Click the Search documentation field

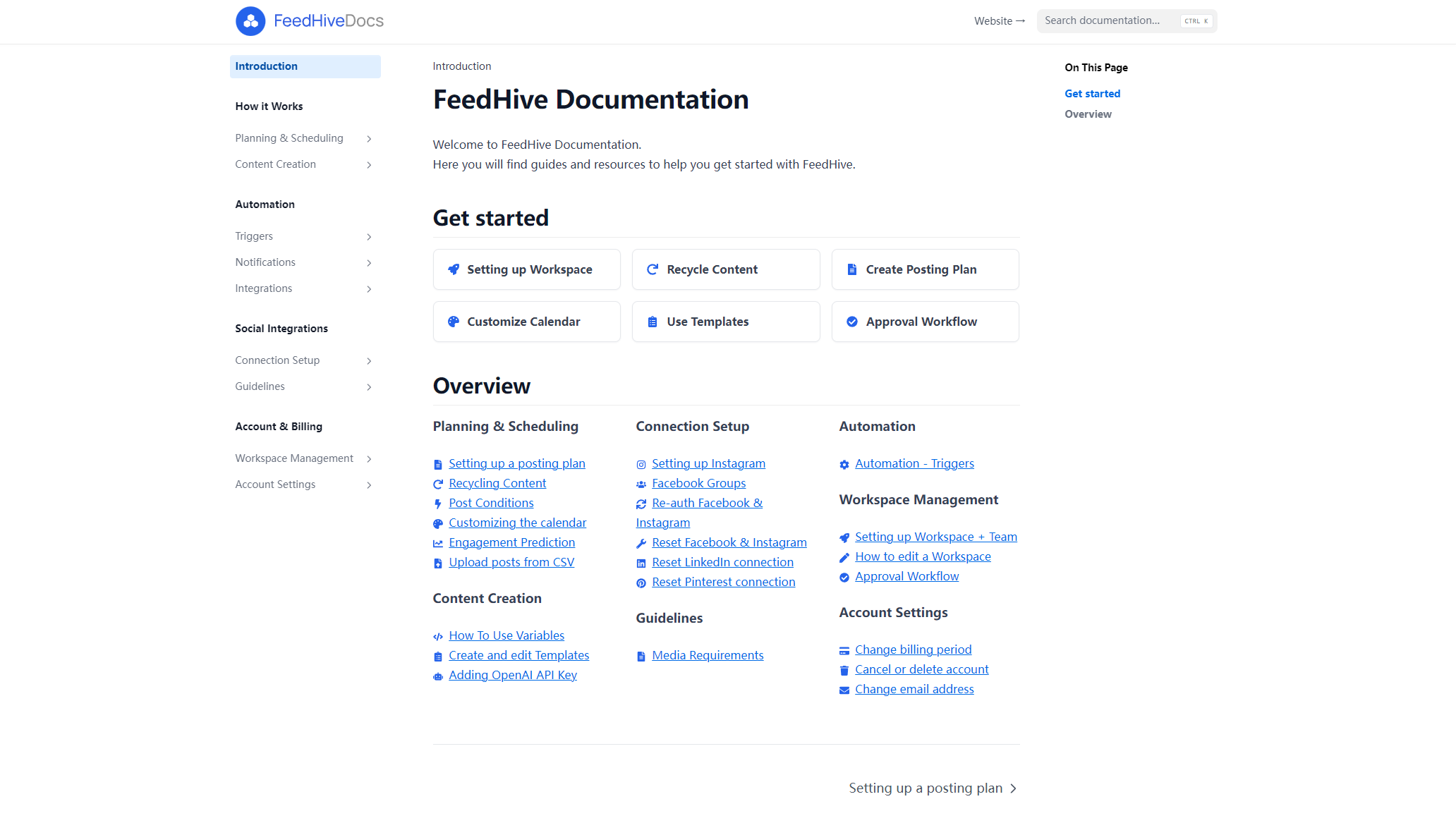point(1115,20)
